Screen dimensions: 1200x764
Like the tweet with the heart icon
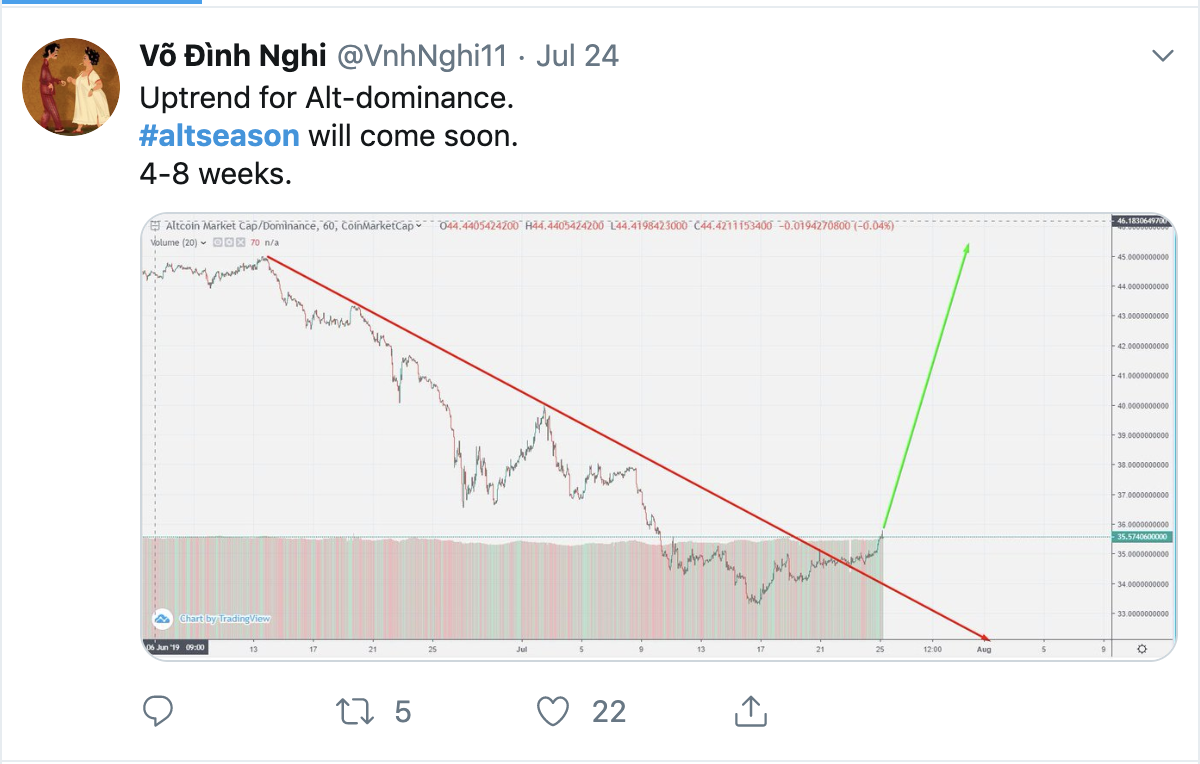(x=553, y=711)
